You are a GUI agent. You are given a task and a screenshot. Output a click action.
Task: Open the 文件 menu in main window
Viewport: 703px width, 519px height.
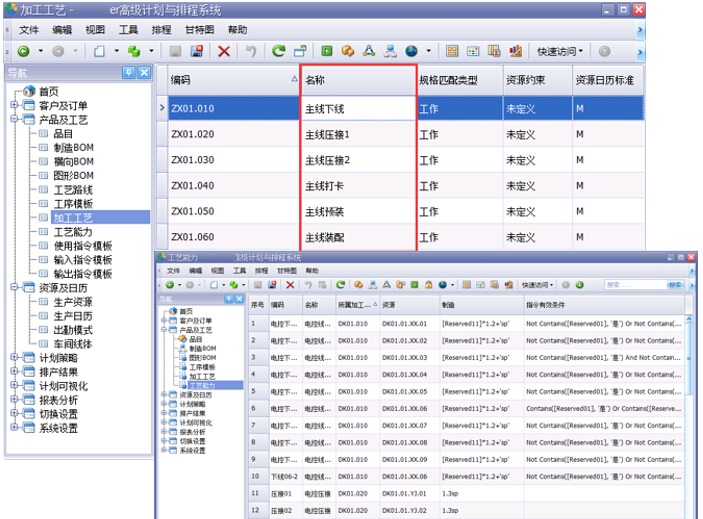[x=29, y=30]
